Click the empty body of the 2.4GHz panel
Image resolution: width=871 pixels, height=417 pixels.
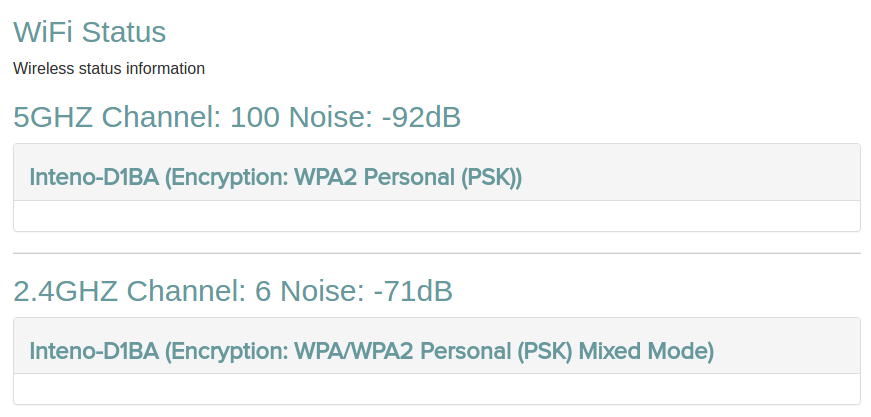[x=436, y=389]
